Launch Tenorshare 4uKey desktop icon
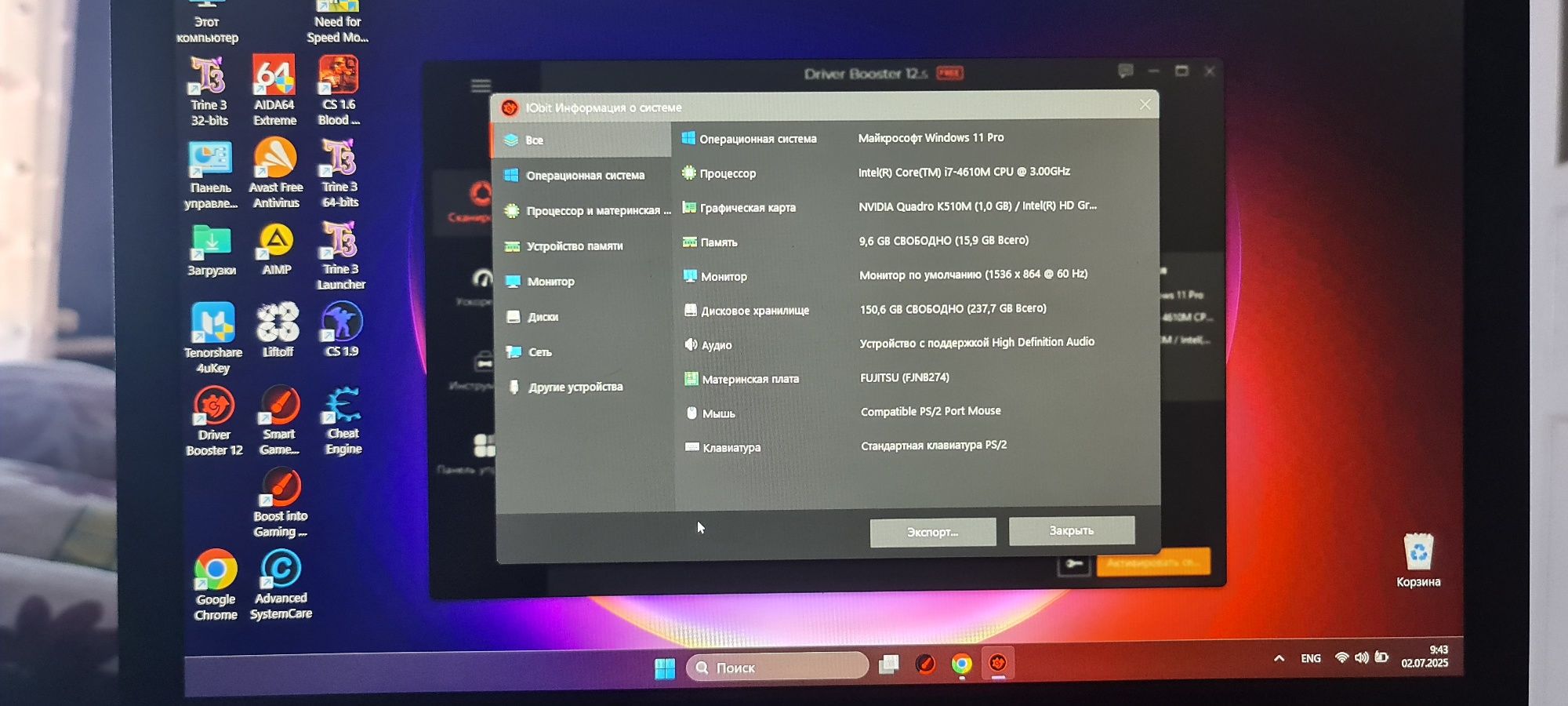Viewport: 1568px width, 706px height. 213,338
